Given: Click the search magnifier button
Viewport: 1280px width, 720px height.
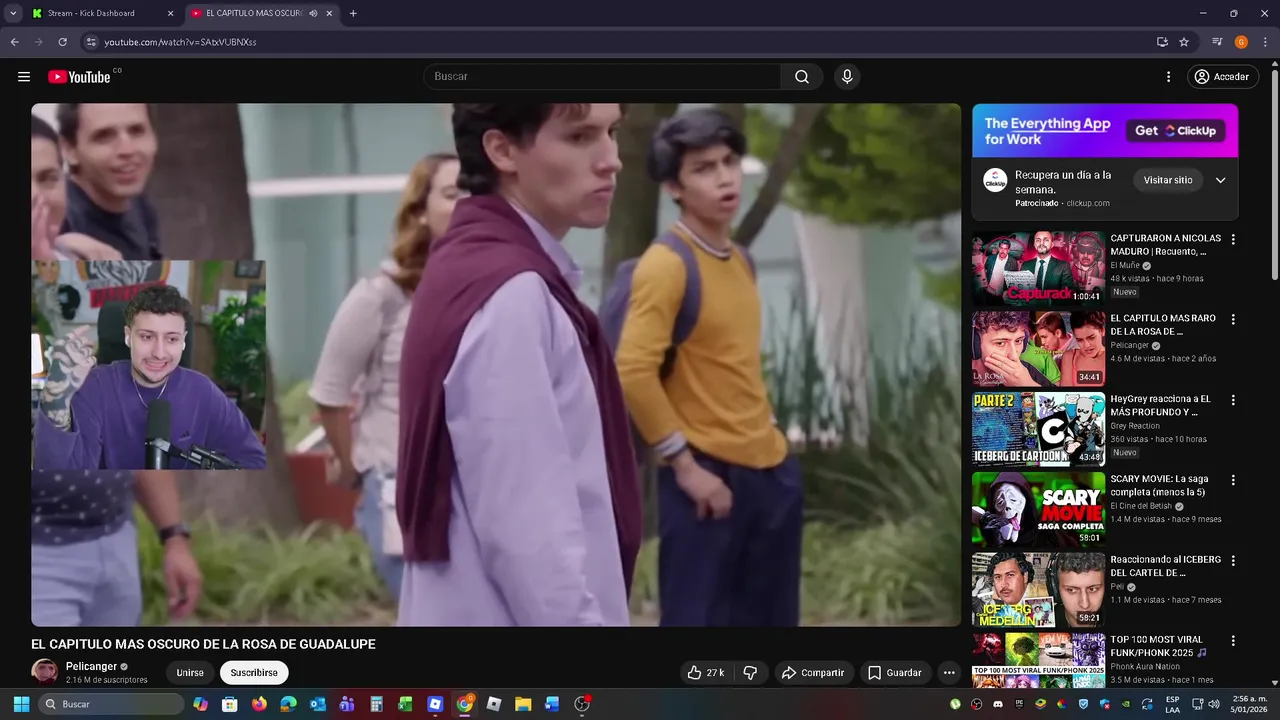Looking at the screenshot, I should point(802,77).
